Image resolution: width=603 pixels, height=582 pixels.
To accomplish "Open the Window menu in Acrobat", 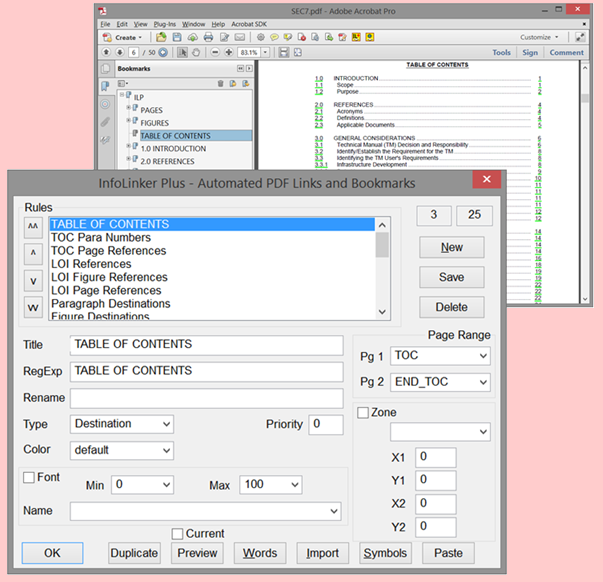I will point(193,24).
